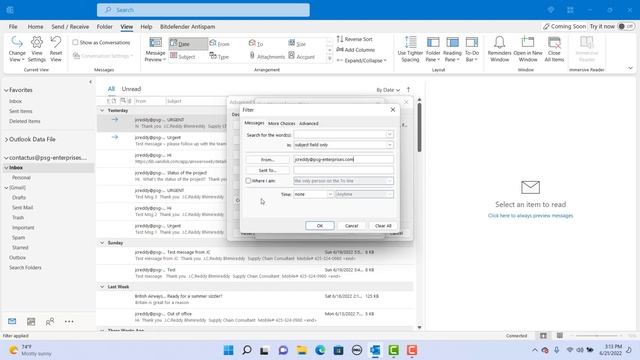Switch to Folder ribbon tab
This screenshot has width=640, height=360.
click(104, 27)
